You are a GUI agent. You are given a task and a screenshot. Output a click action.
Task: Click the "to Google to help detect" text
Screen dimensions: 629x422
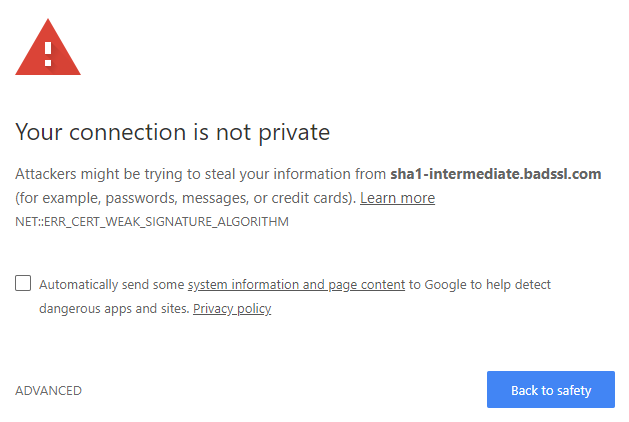point(480,284)
